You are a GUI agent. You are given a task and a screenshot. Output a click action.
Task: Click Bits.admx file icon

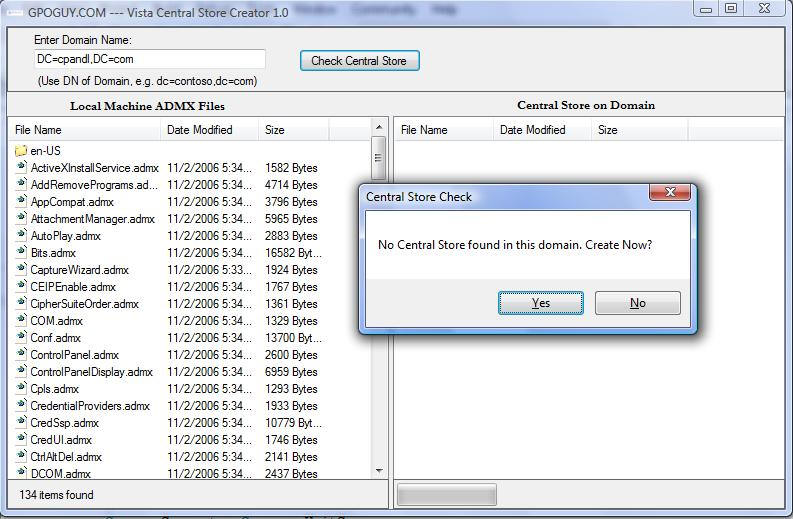click(21, 252)
